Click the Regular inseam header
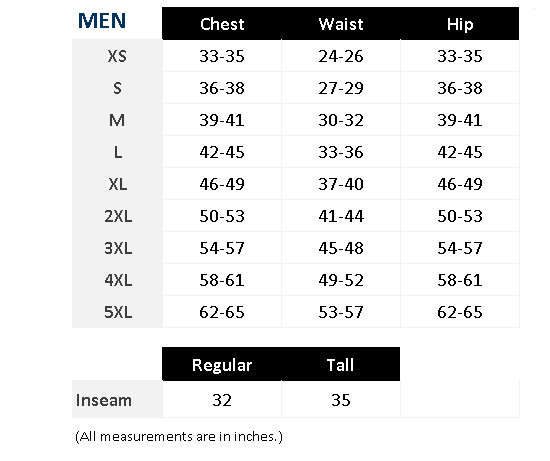 (x=222, y=365)
